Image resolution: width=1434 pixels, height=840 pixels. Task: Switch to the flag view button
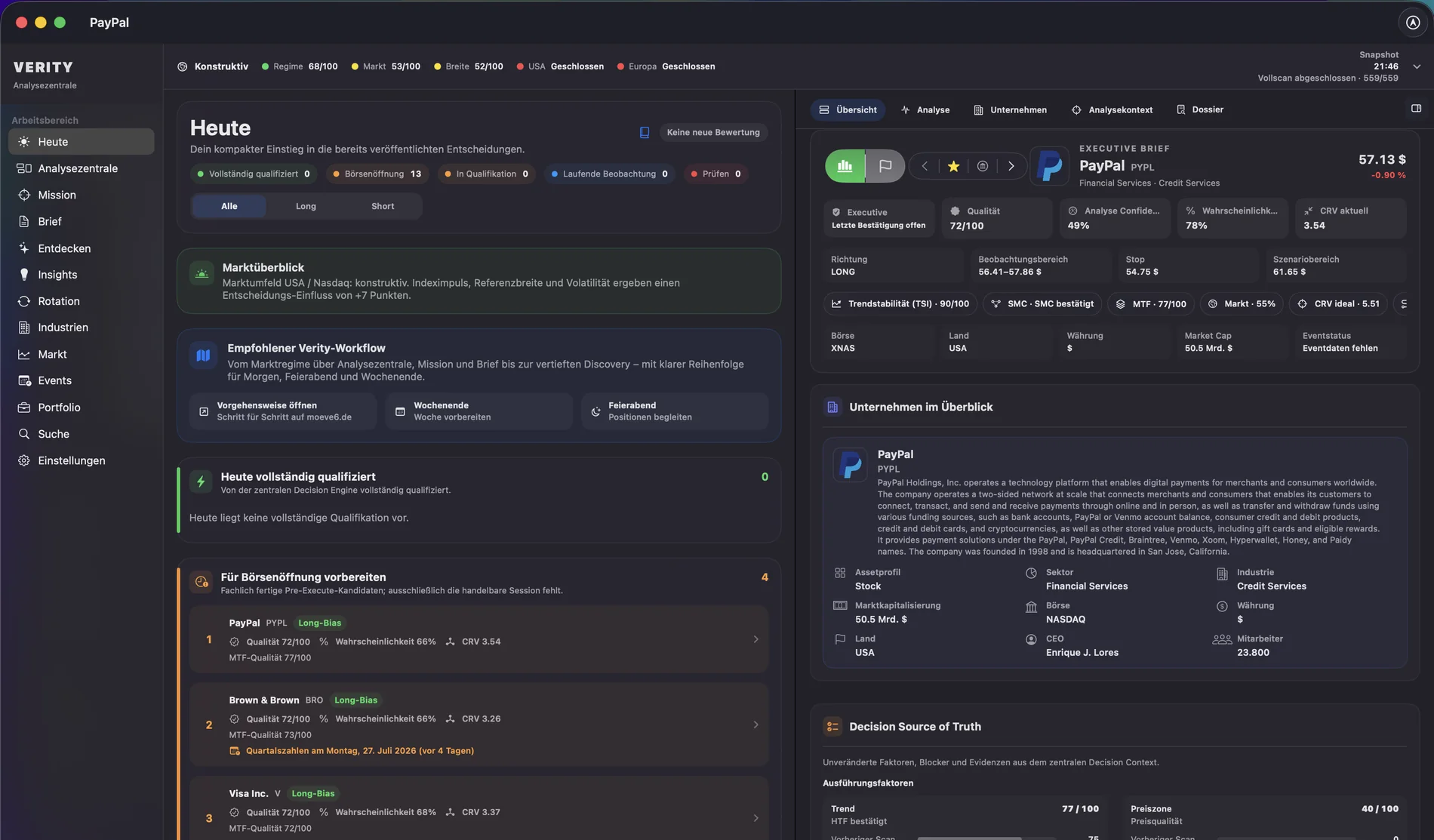885,165
